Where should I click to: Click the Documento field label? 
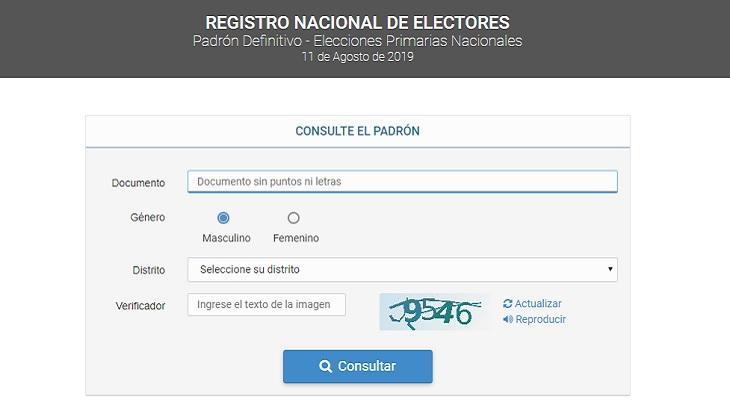click(138, 183)
